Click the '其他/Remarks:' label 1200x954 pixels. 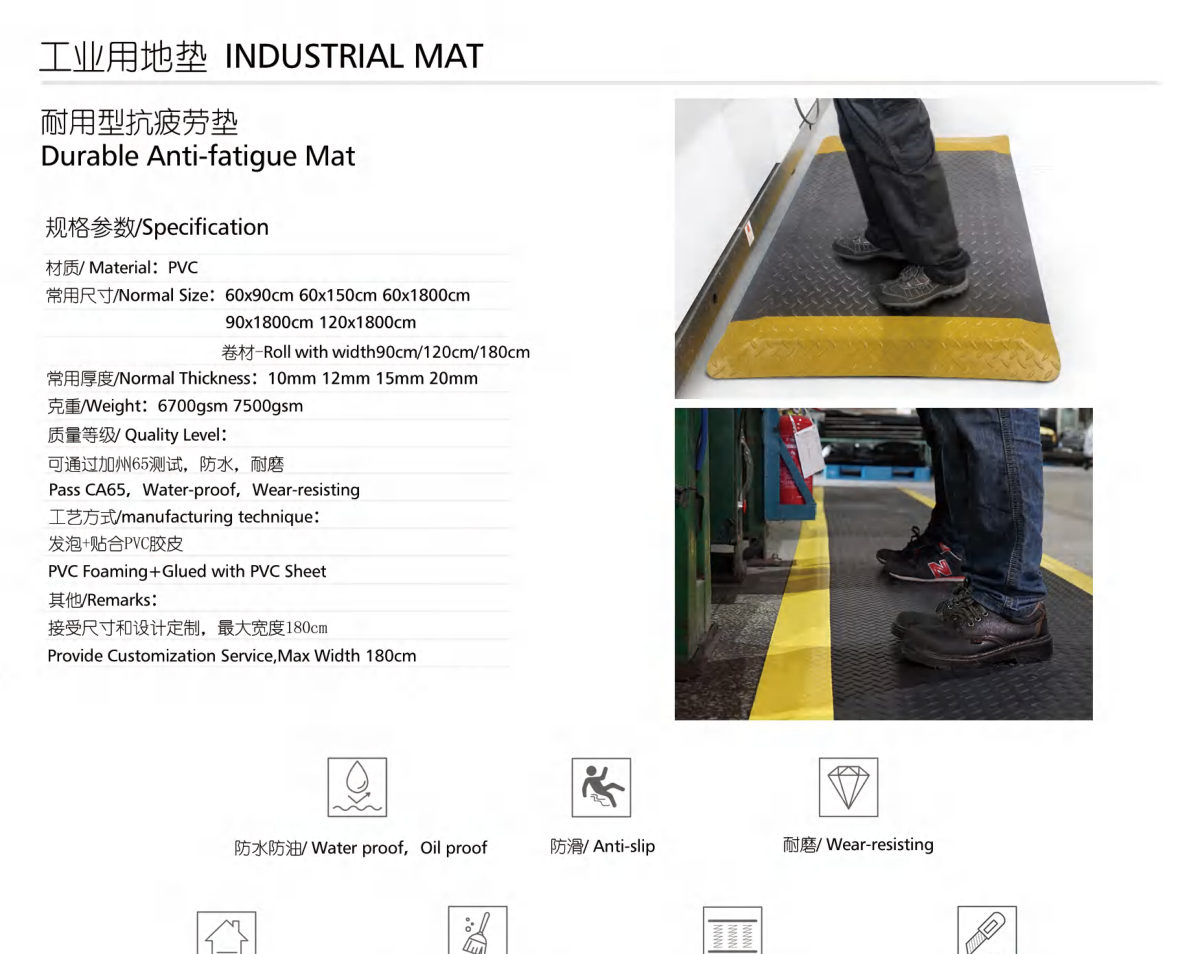[x=102, y=600]
